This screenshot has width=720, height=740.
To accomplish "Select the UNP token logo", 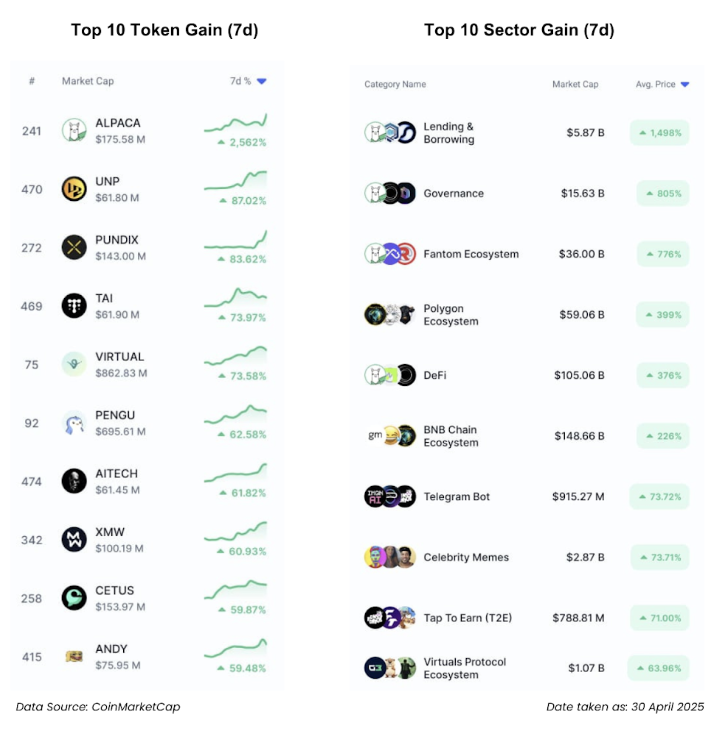I will [x=74, y=189].
